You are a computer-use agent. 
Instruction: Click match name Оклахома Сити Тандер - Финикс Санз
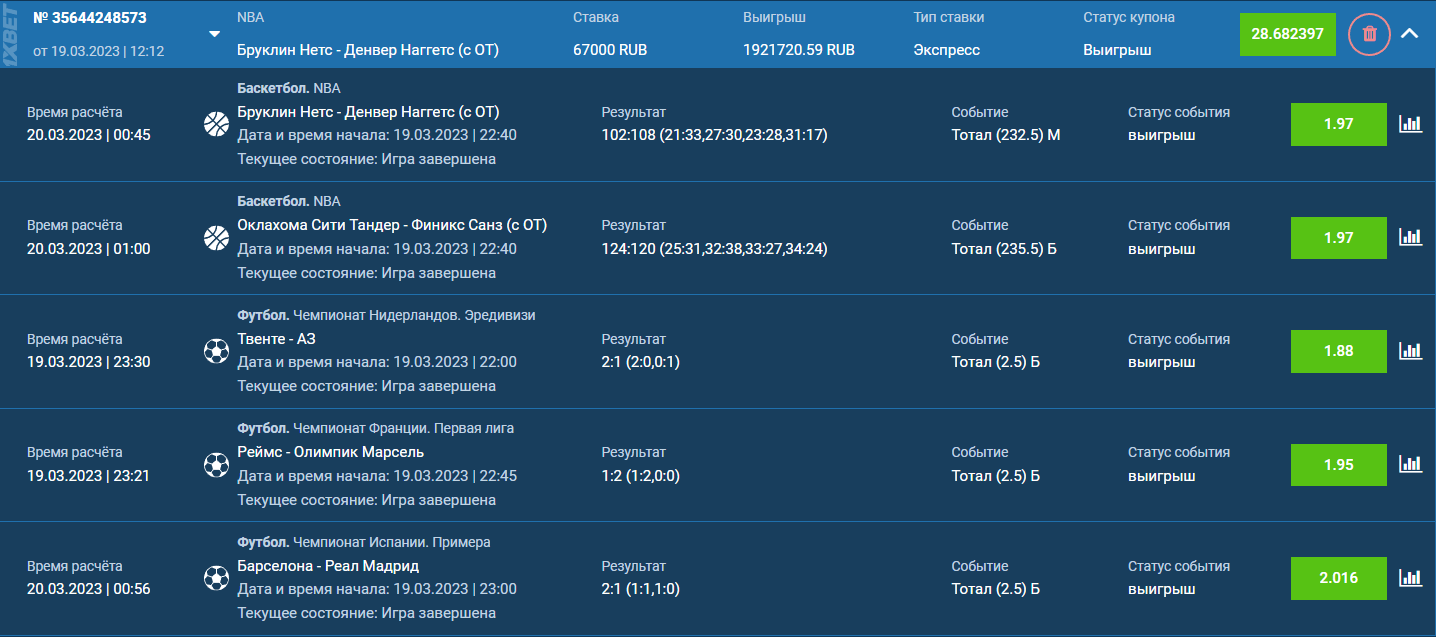[392, 225]
